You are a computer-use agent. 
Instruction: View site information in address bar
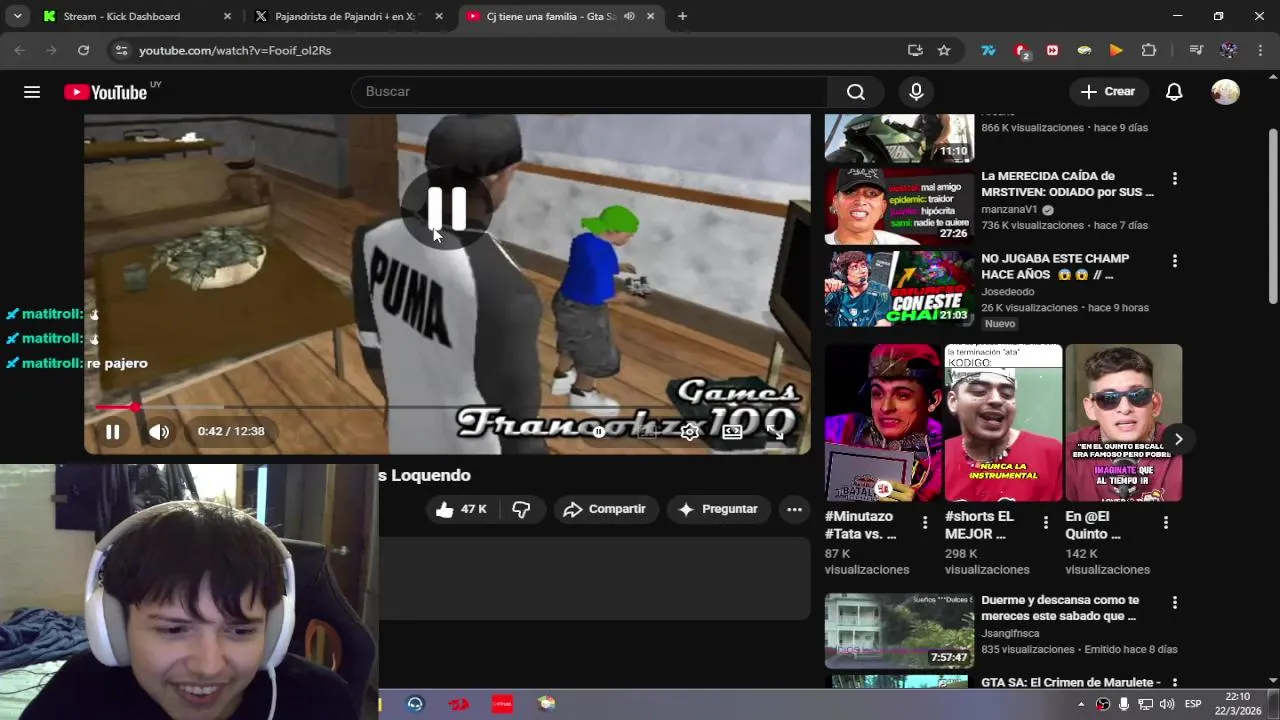pyautogui.click(x=121, y=50)
